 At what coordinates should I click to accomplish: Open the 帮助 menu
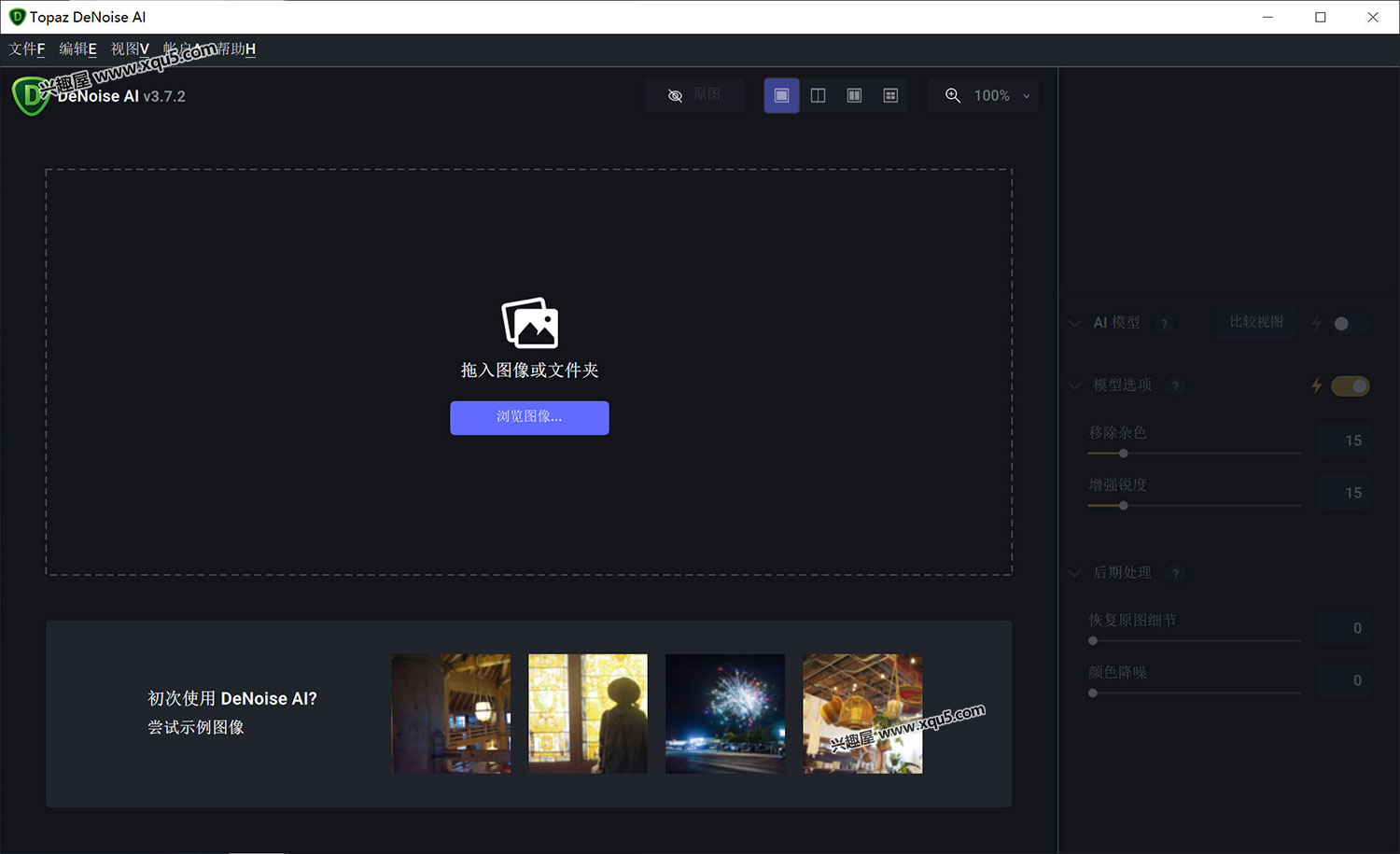click(x=236, y=49)
